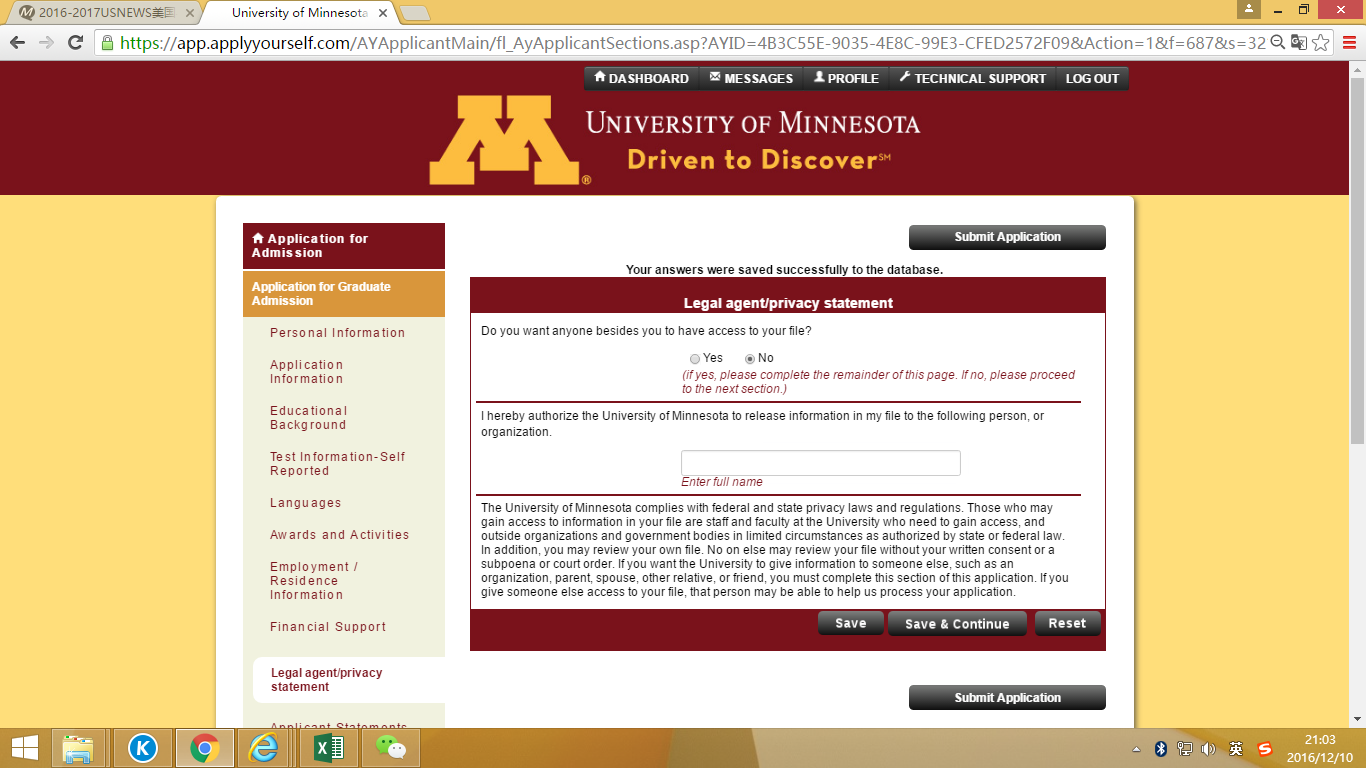
Task: Open the blue K app in taskbar
Action: [143, 748]
